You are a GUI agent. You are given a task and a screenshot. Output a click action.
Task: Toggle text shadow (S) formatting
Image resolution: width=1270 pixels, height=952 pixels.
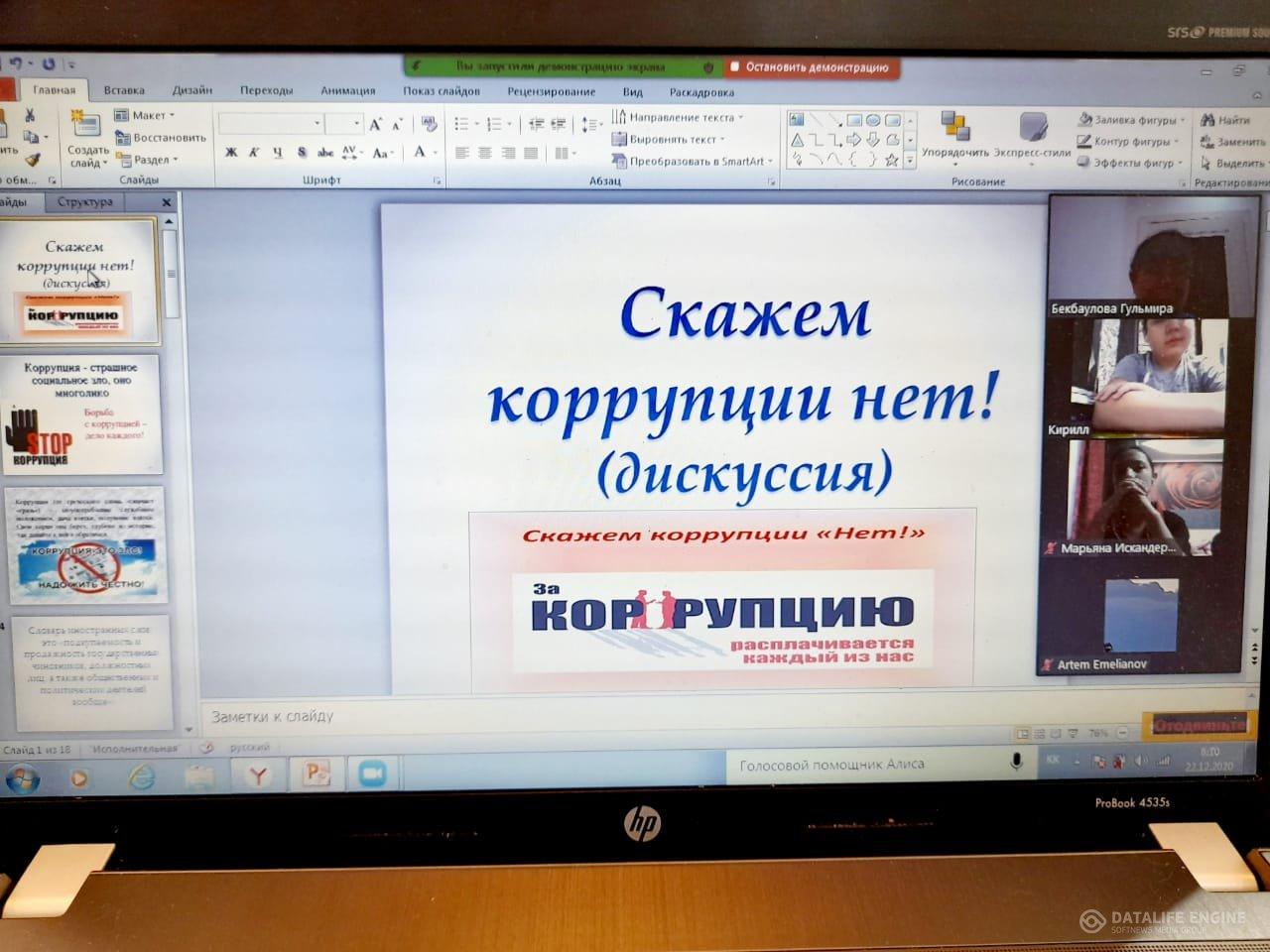(302, 153)
